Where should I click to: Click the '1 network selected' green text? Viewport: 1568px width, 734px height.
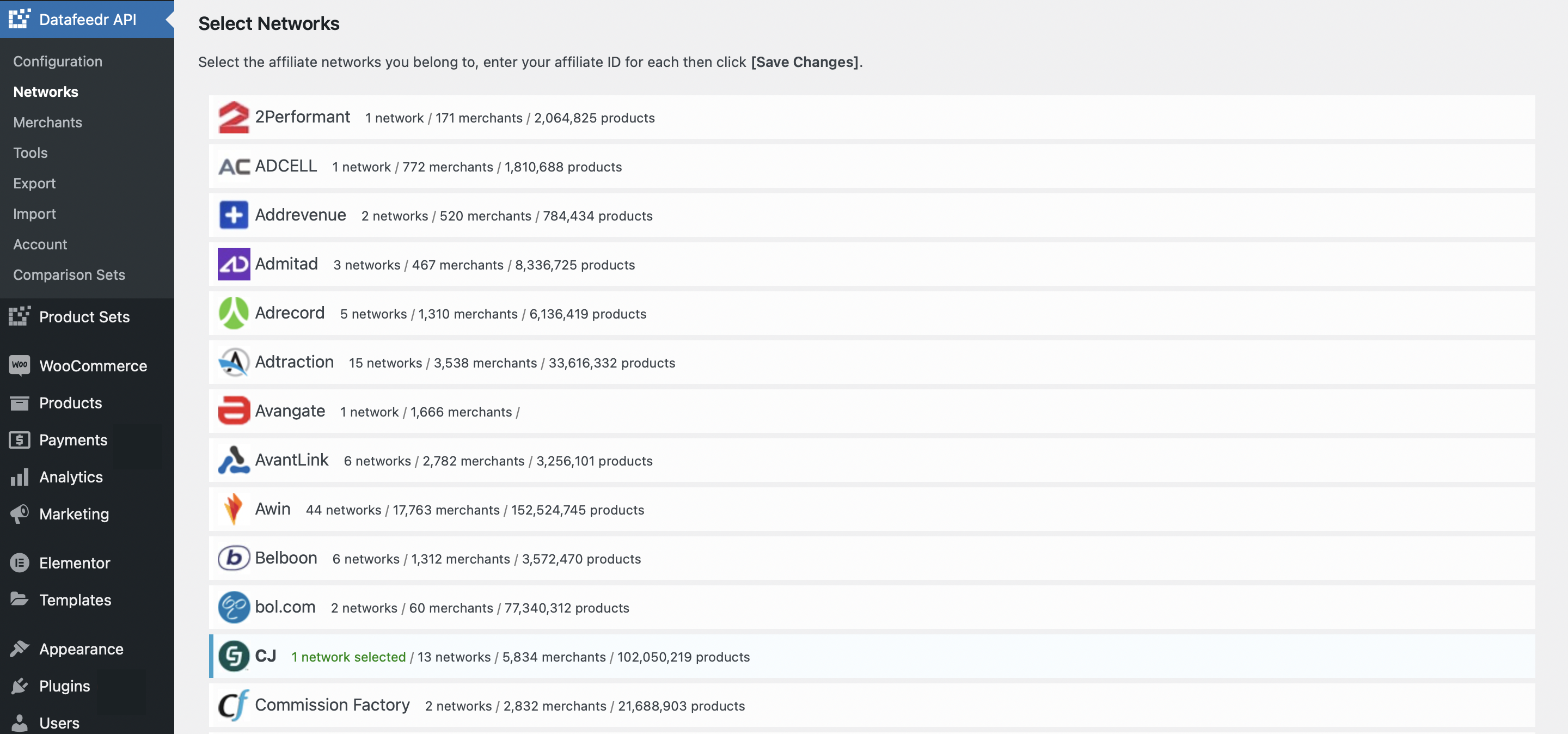click(348, 657)
